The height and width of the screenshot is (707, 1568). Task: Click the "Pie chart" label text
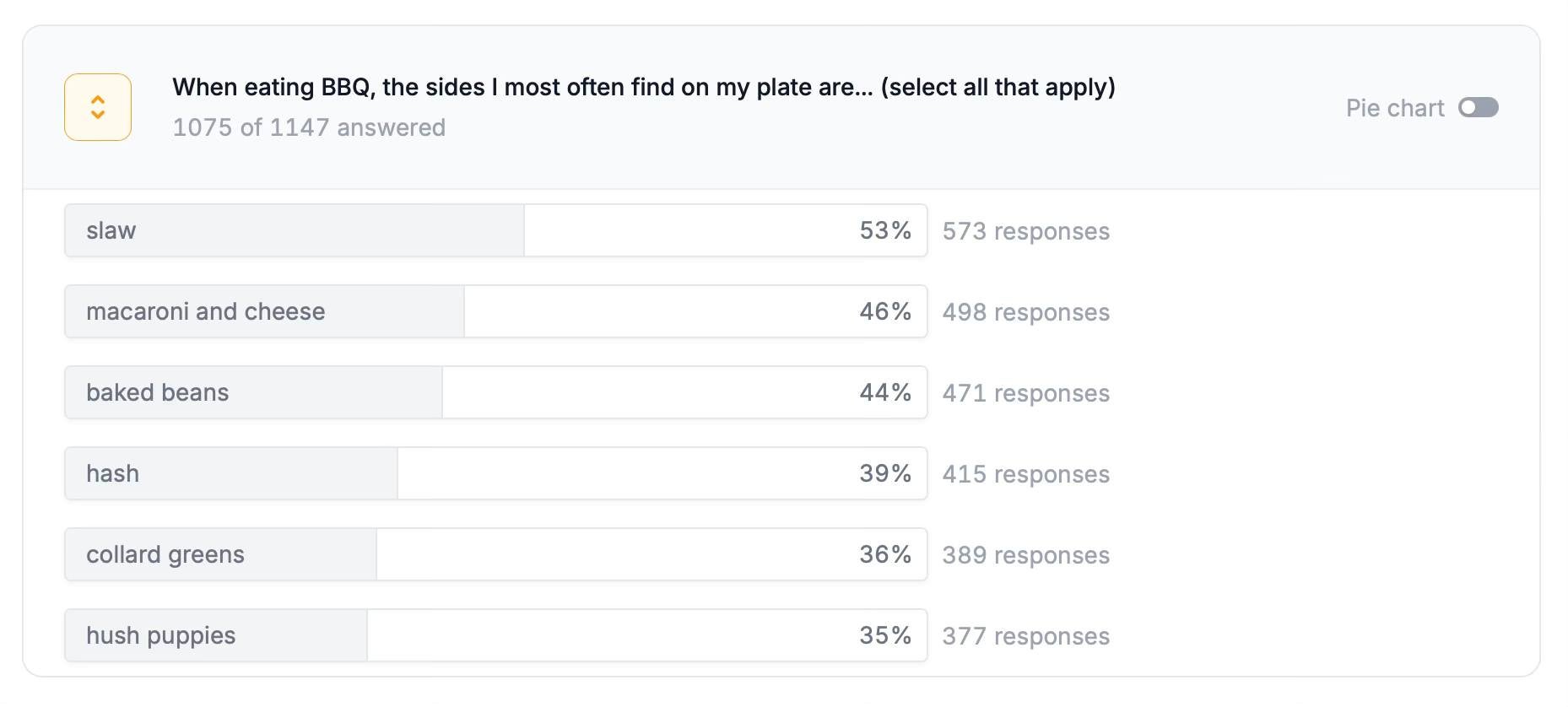pyautogui.click(x=1394, y=108)
